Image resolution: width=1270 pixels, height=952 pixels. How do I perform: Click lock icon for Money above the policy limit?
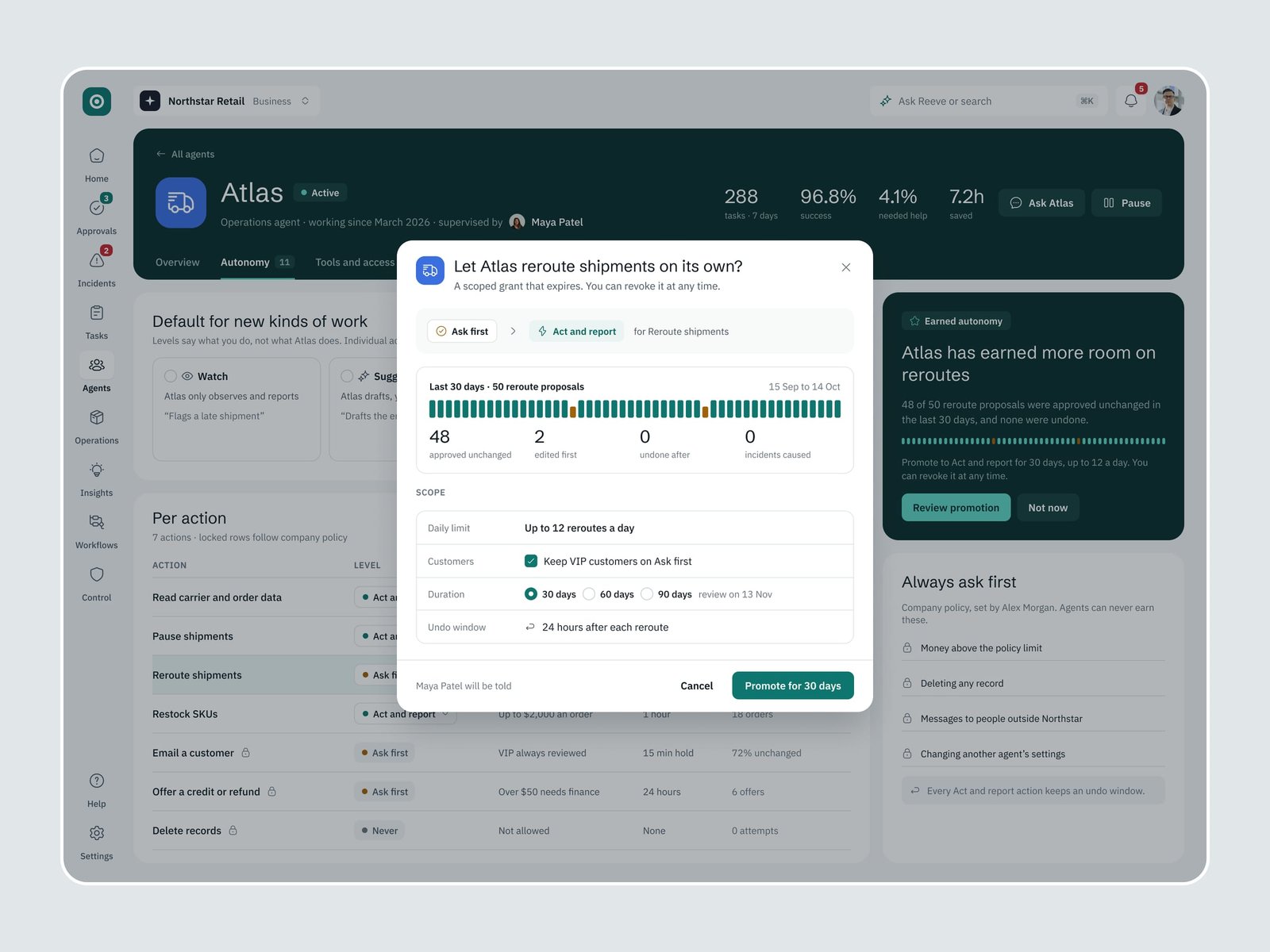(x=907, y=648)
